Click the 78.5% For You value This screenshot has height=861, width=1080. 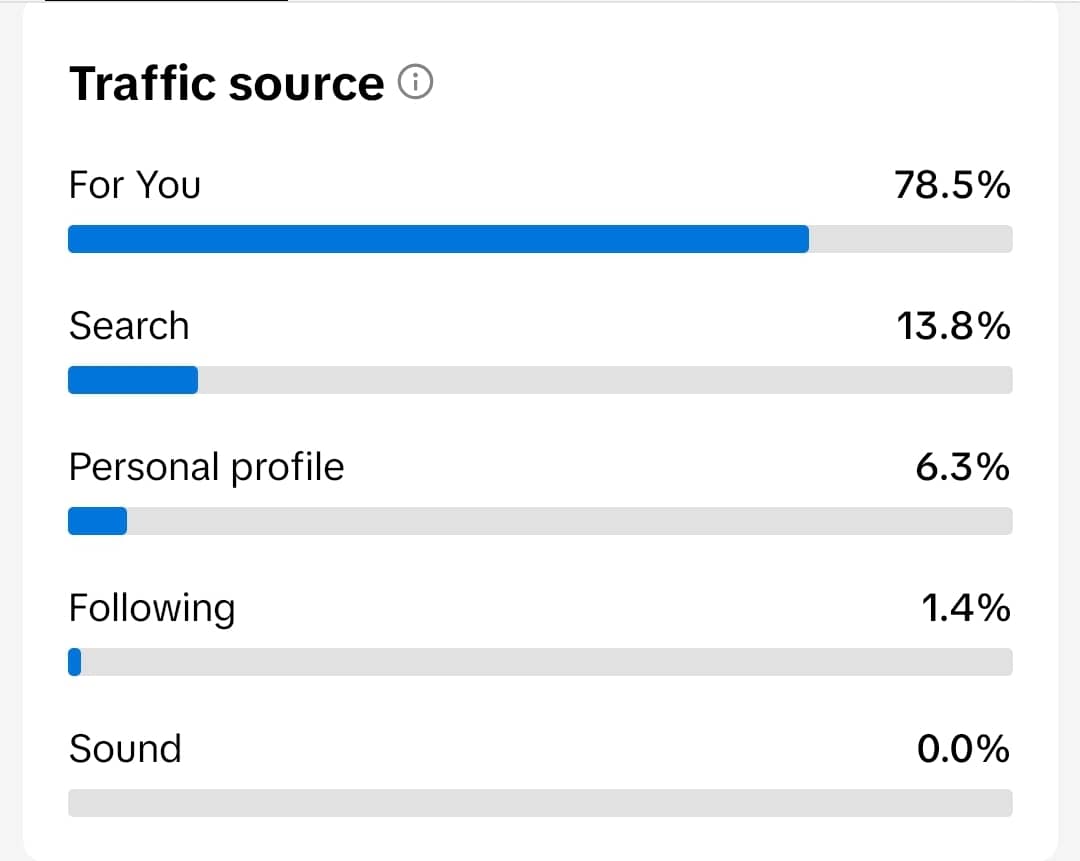click(x=952, y=185)
